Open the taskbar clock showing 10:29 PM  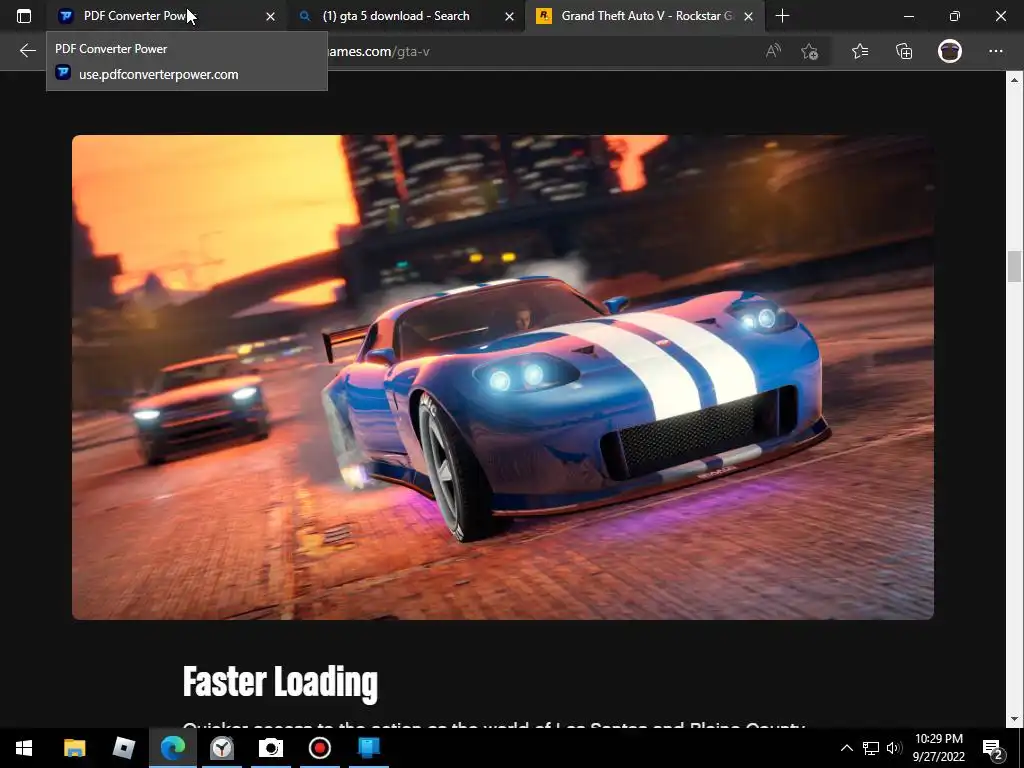938,748
